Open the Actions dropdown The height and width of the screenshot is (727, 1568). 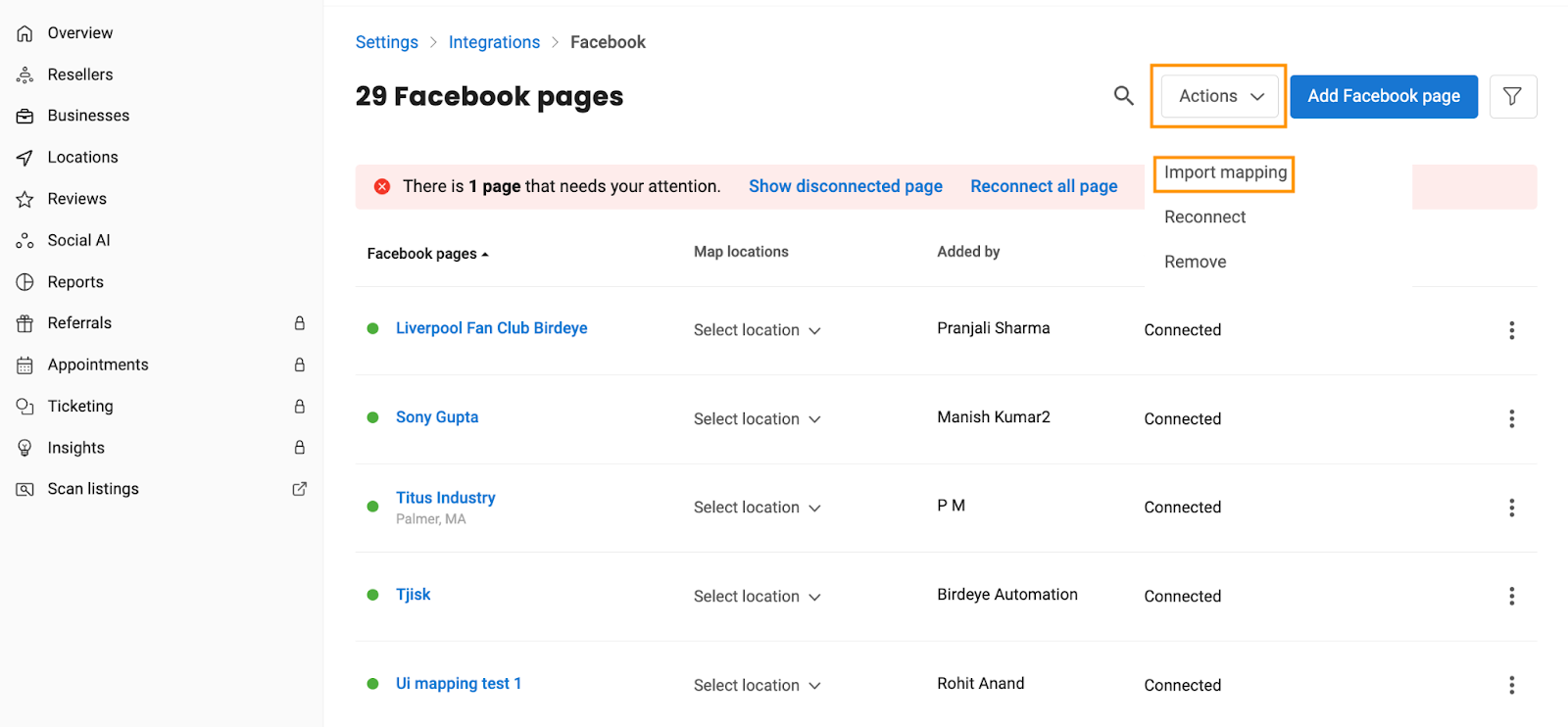tap(1220, 96)
